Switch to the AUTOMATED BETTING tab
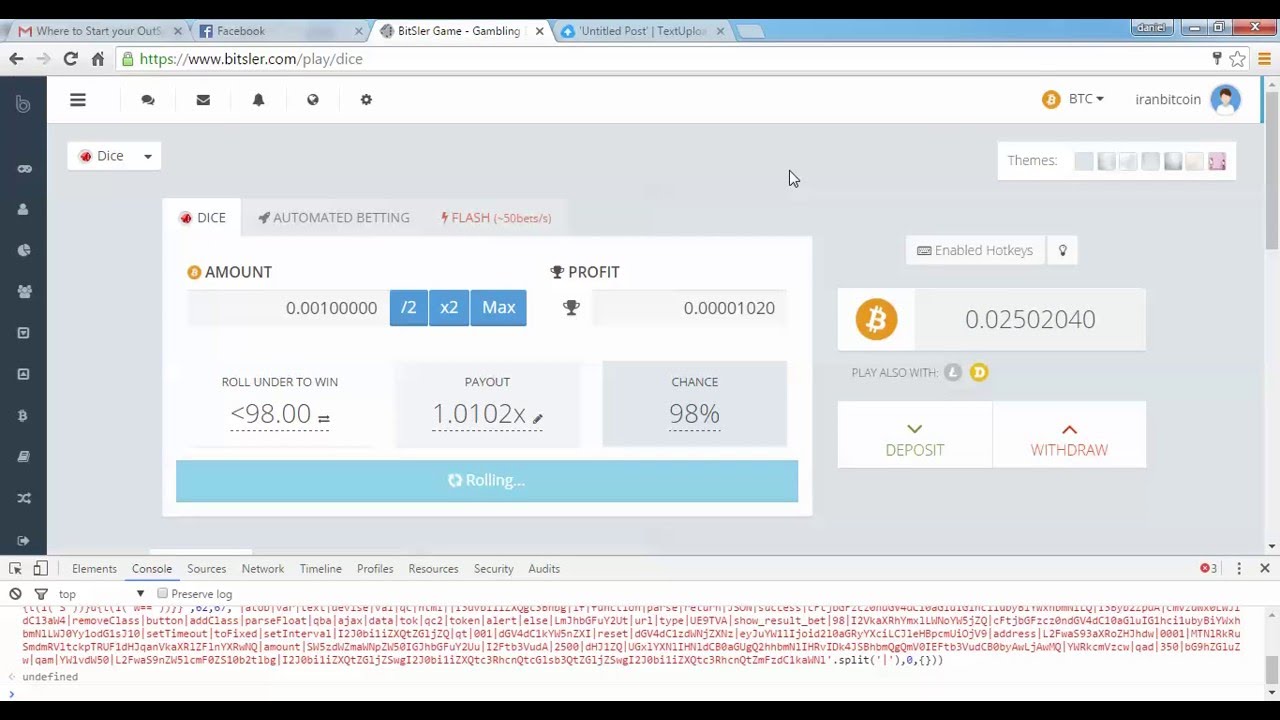This screenshot has height=720, width=1280. (334, 218)
